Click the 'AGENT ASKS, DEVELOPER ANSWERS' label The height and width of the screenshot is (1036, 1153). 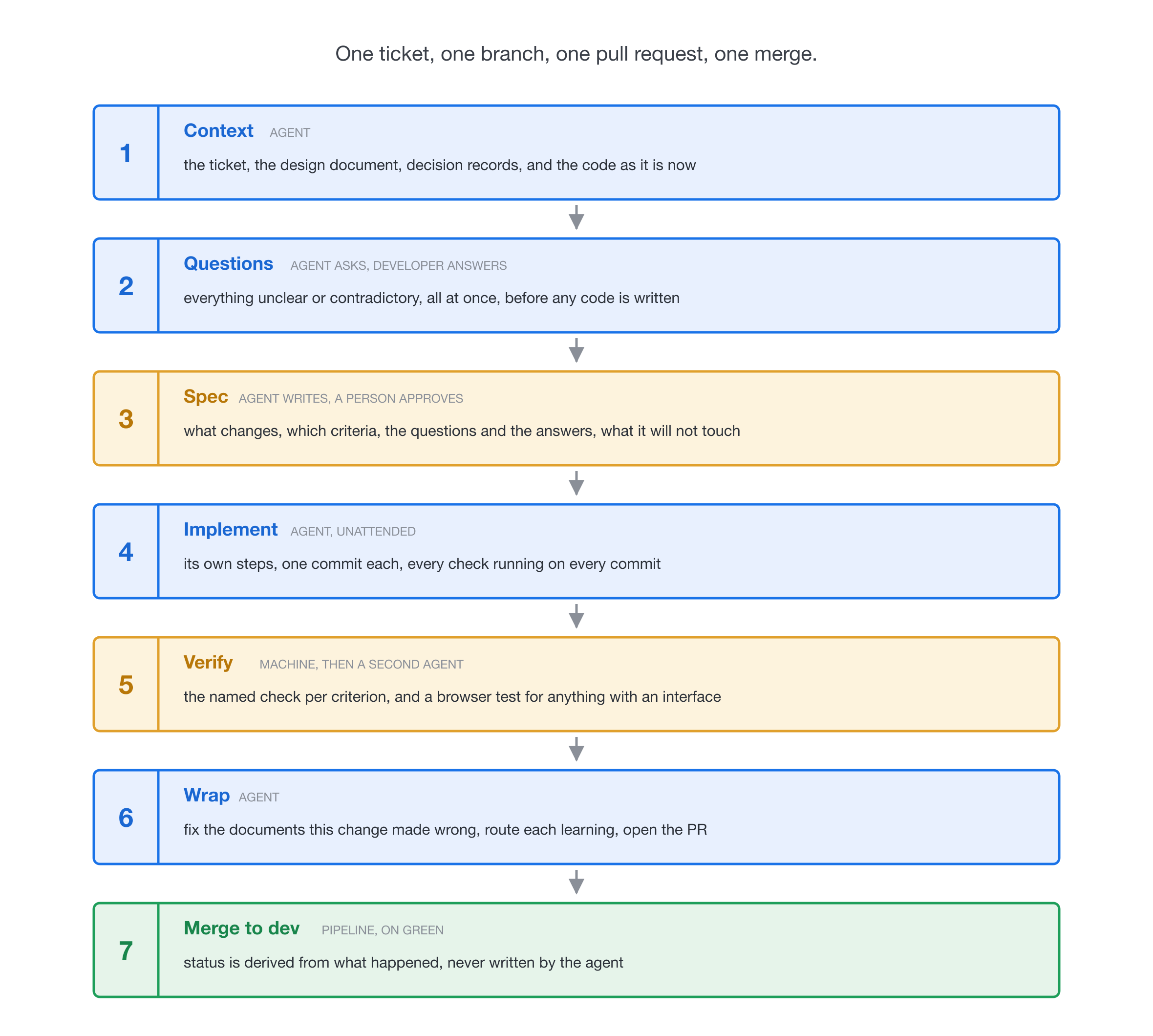398,266
